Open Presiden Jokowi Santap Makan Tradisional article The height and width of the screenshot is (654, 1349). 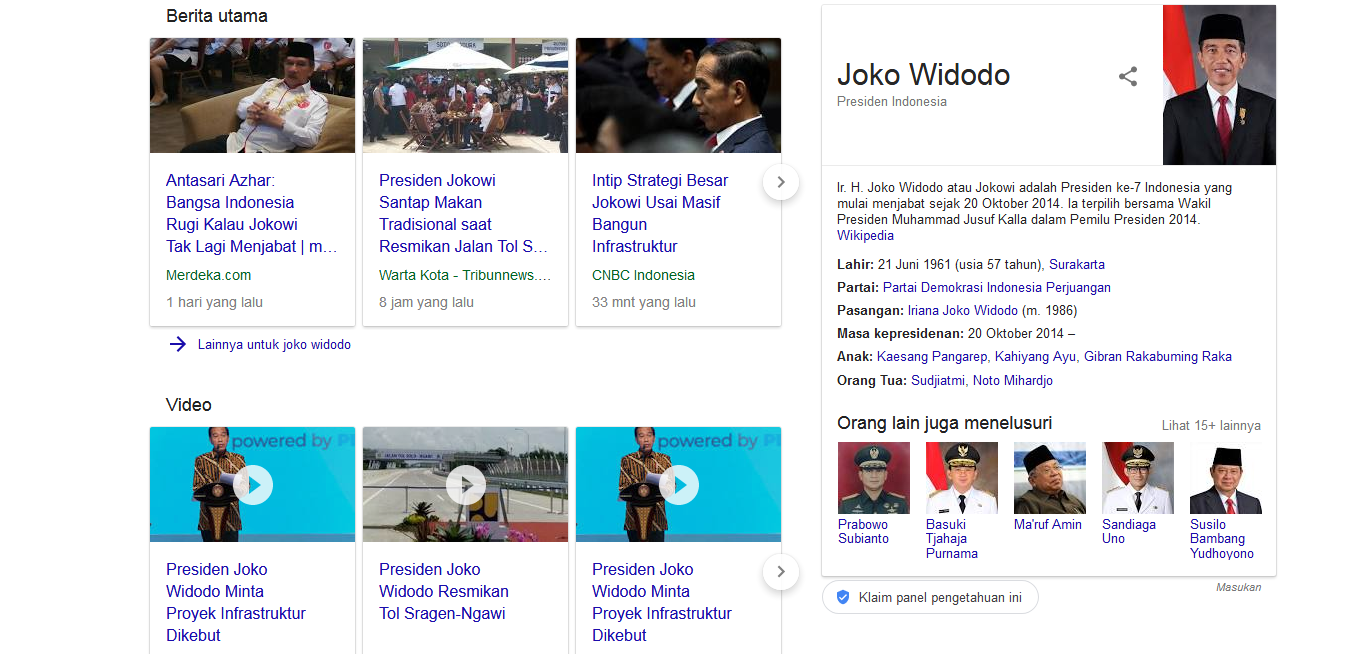[x=463, y=213]
